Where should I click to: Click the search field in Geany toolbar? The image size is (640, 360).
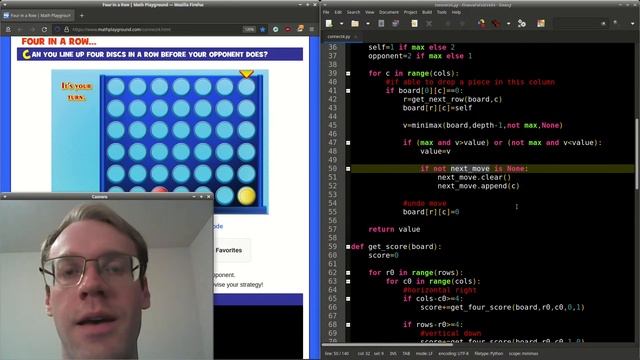tap(581, 24)
